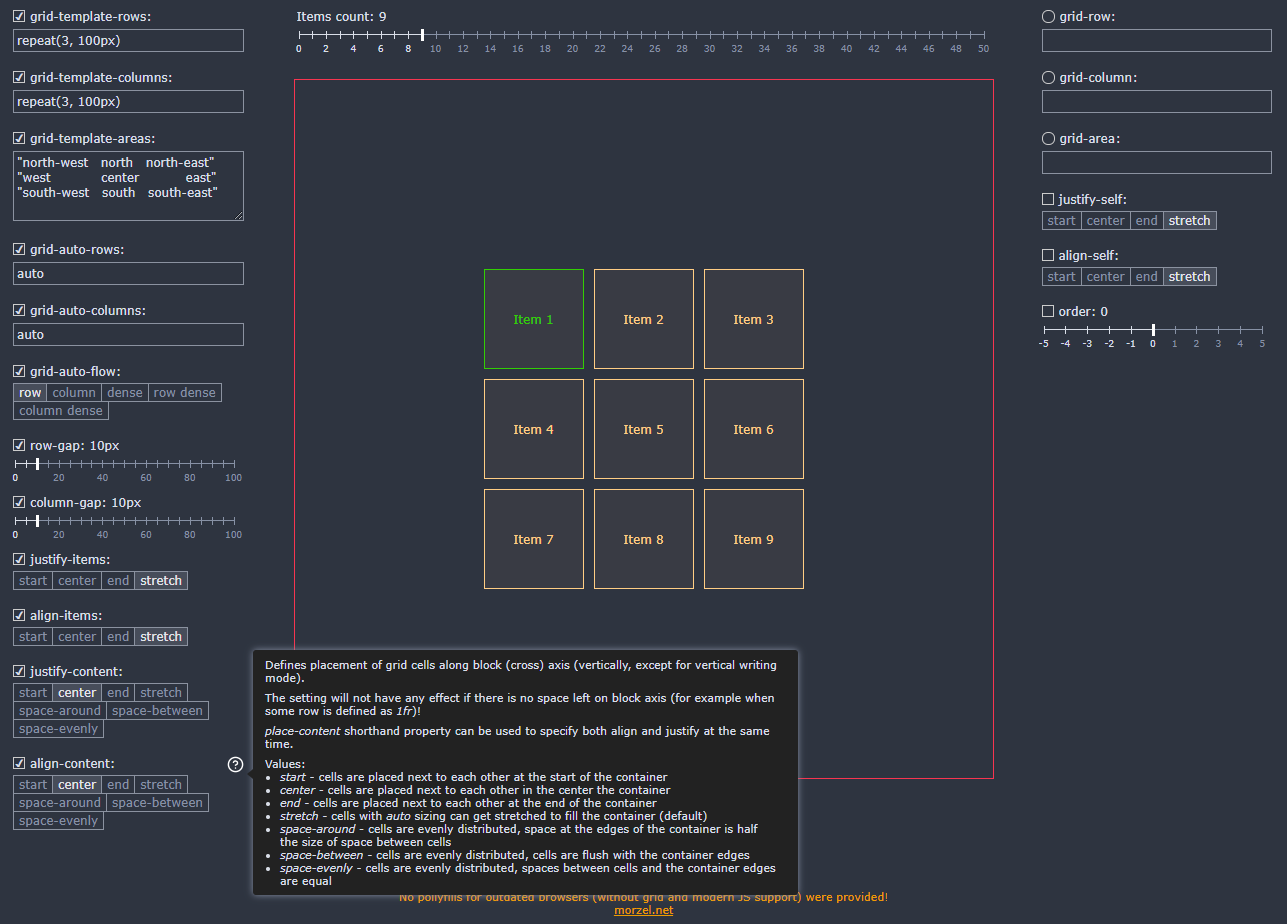The width and height of the screenshot is (1287, 924).
Task: Open the morzel.net link
Action: point(643,910)
